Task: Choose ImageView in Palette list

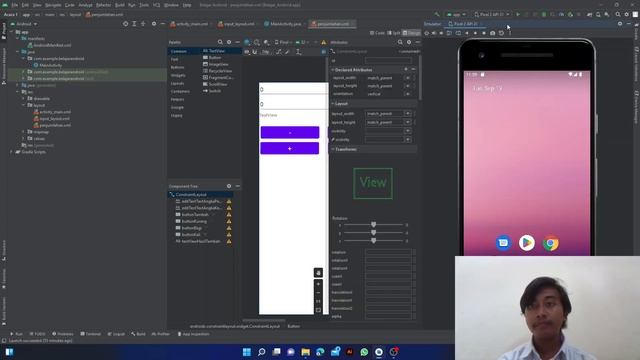Action: (x=216, y=64)
